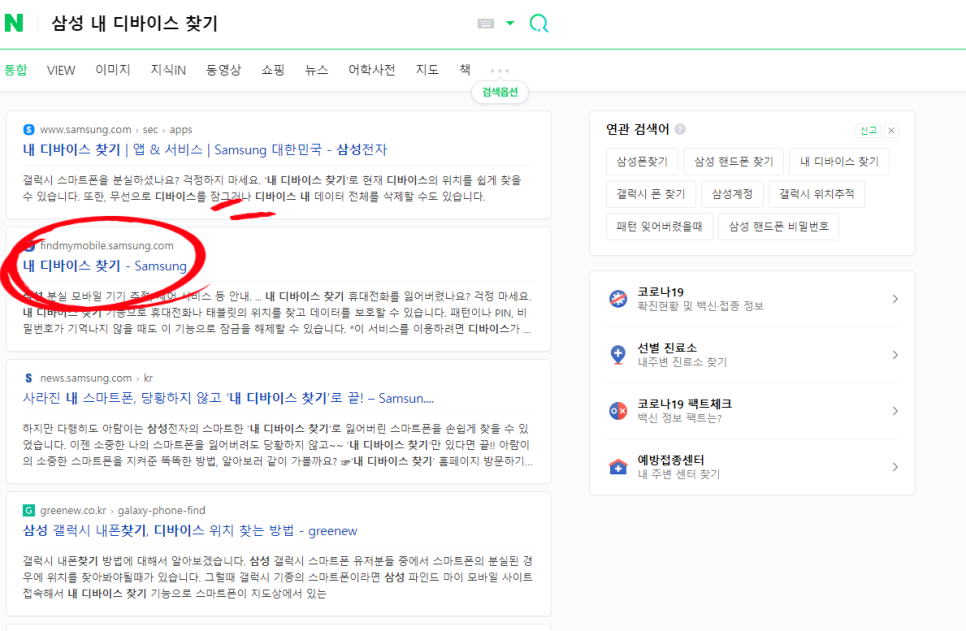Select the 통합 tab
Screen dimensions: 966x631
point(15,70)
